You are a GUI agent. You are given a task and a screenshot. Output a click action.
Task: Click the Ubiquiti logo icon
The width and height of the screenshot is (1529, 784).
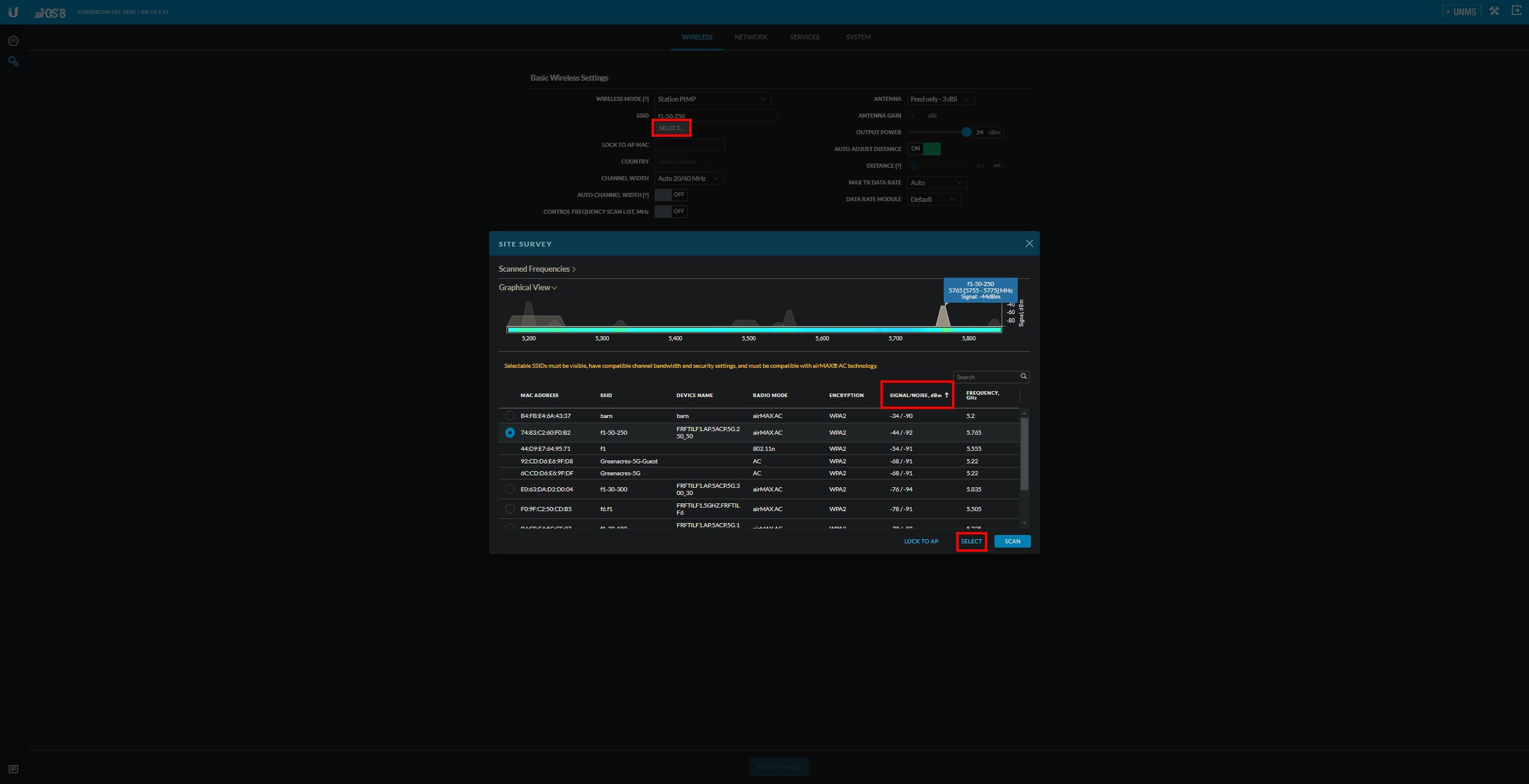13,12
